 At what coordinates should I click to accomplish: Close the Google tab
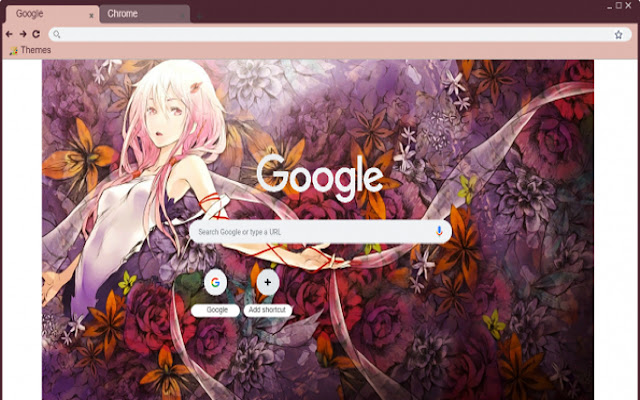[x=91, y=16]
